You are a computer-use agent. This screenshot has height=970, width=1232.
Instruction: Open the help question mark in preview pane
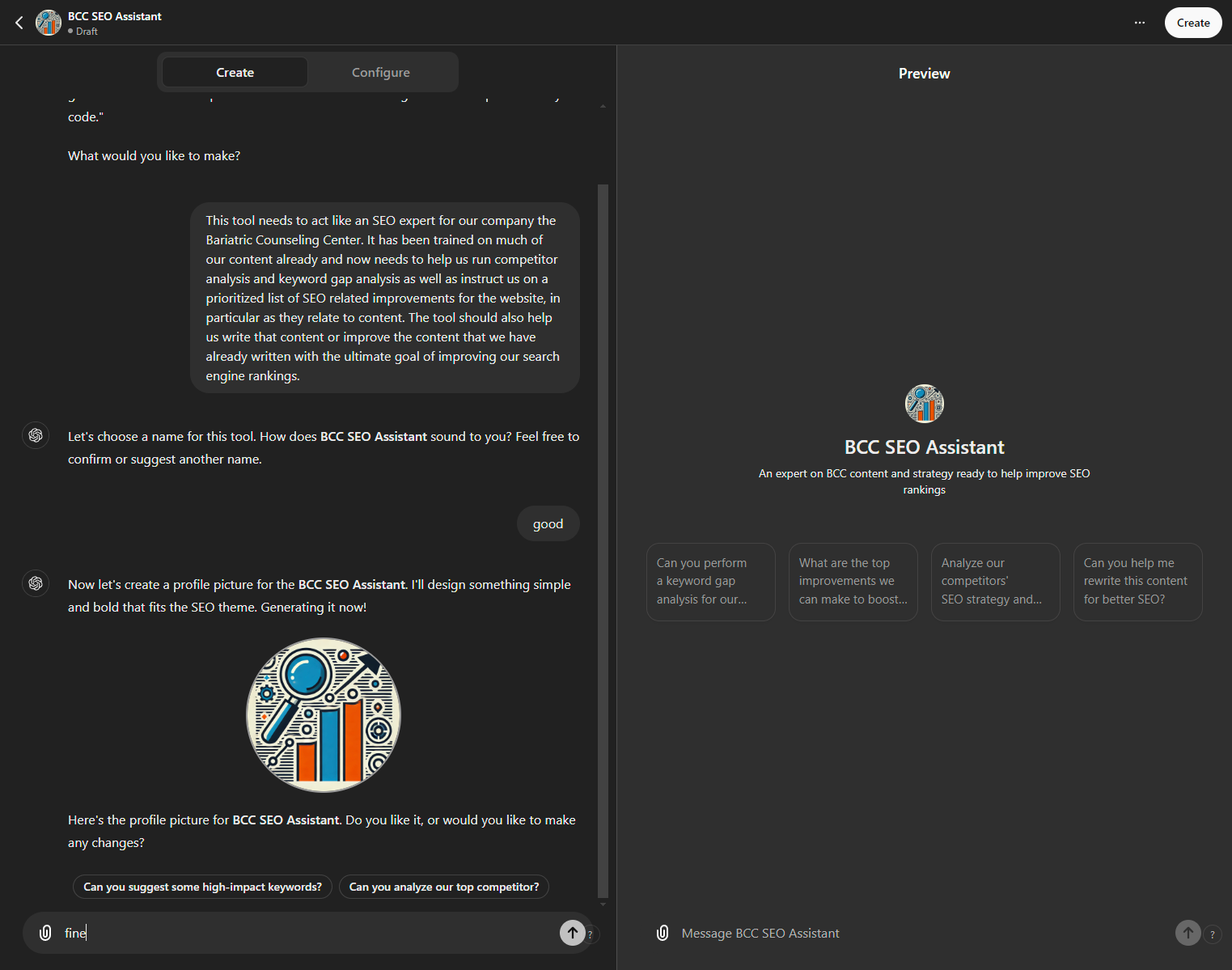coord(1212,934)
